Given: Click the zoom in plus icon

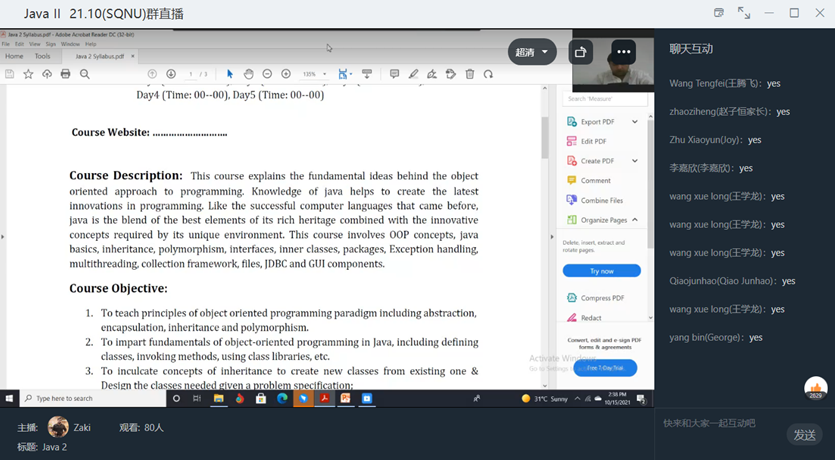Looking at the screenshot, I should click(x=286, y=74).
